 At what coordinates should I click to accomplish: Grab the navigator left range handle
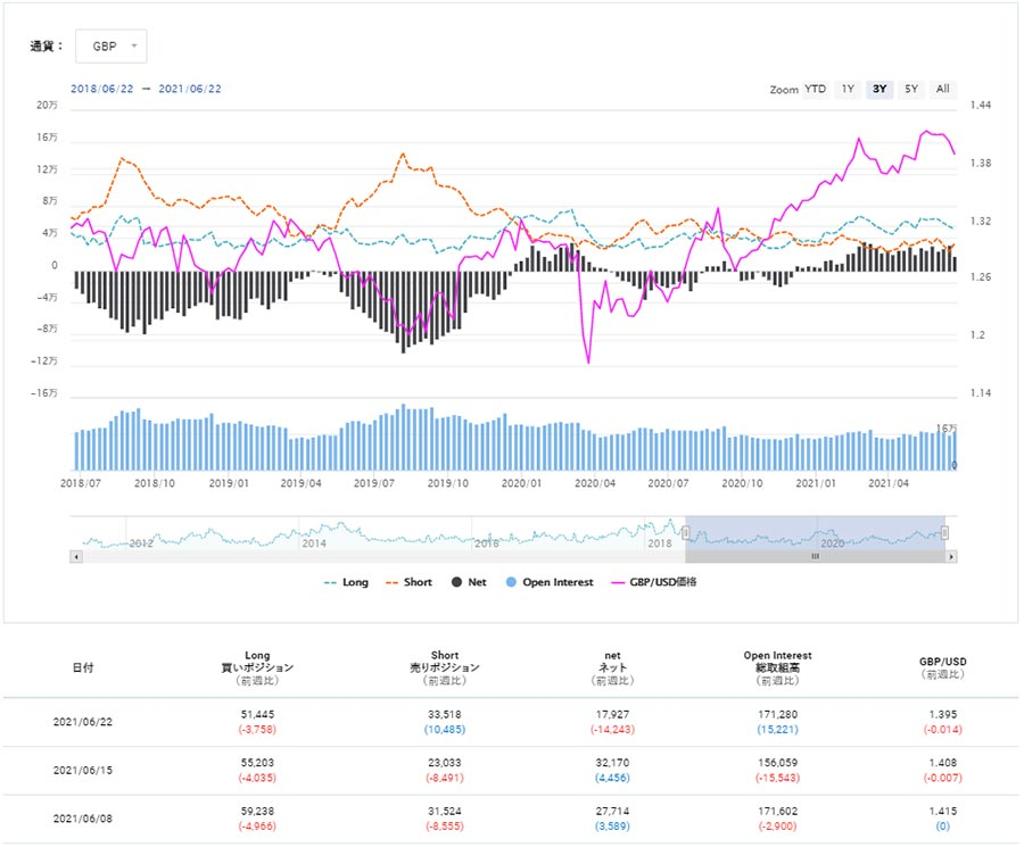[685, 533]
